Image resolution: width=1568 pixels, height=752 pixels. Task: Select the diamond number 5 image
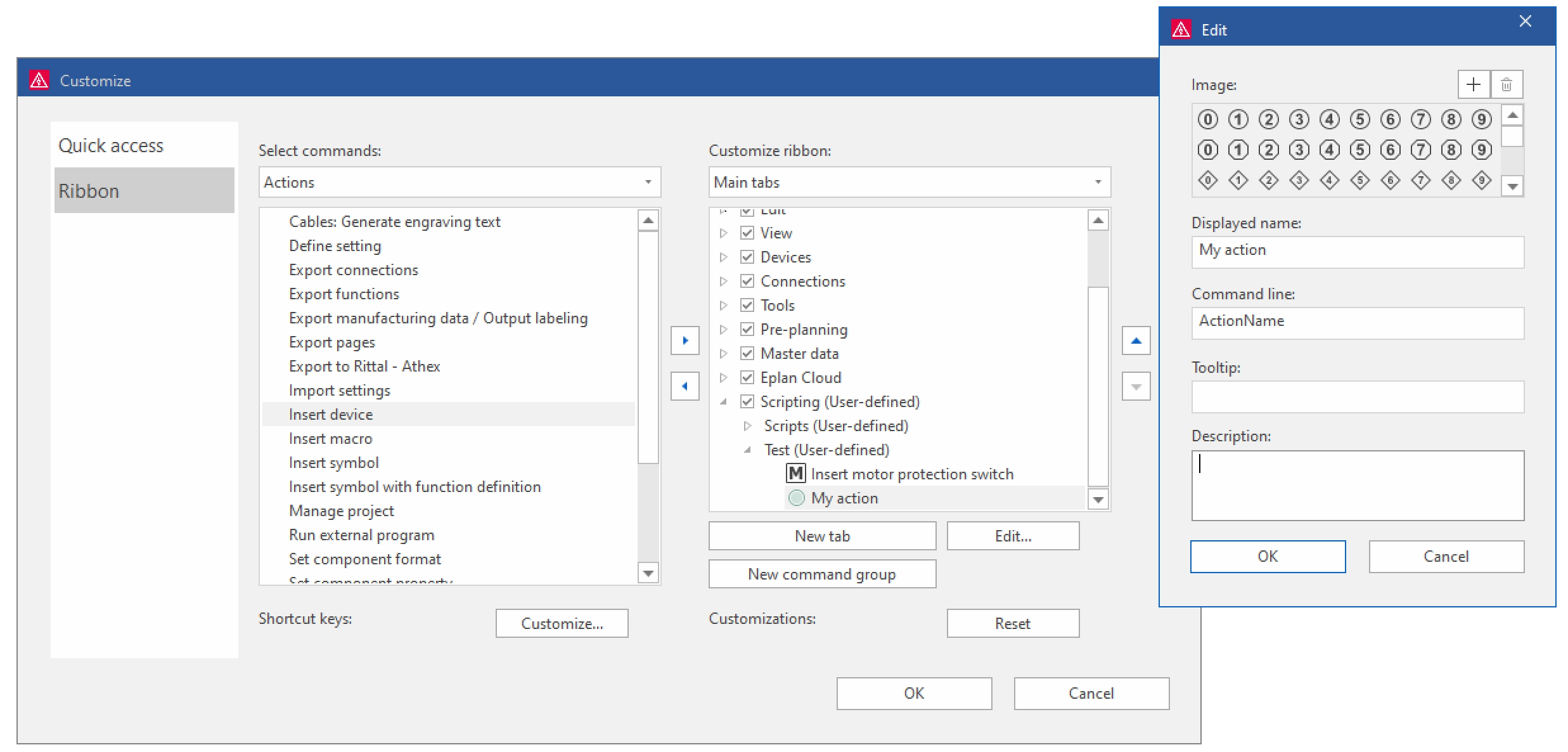pos(1360,181)
